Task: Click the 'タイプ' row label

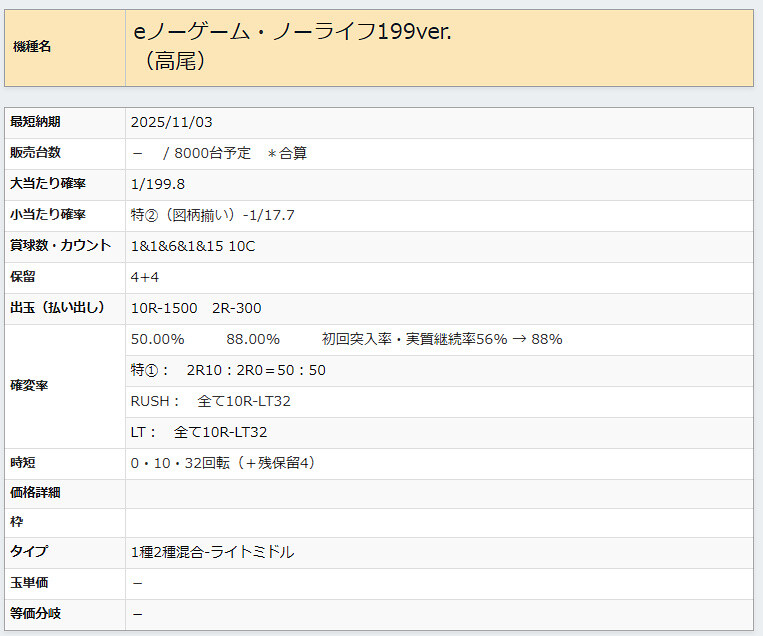Action: click(x=29, y=552)
